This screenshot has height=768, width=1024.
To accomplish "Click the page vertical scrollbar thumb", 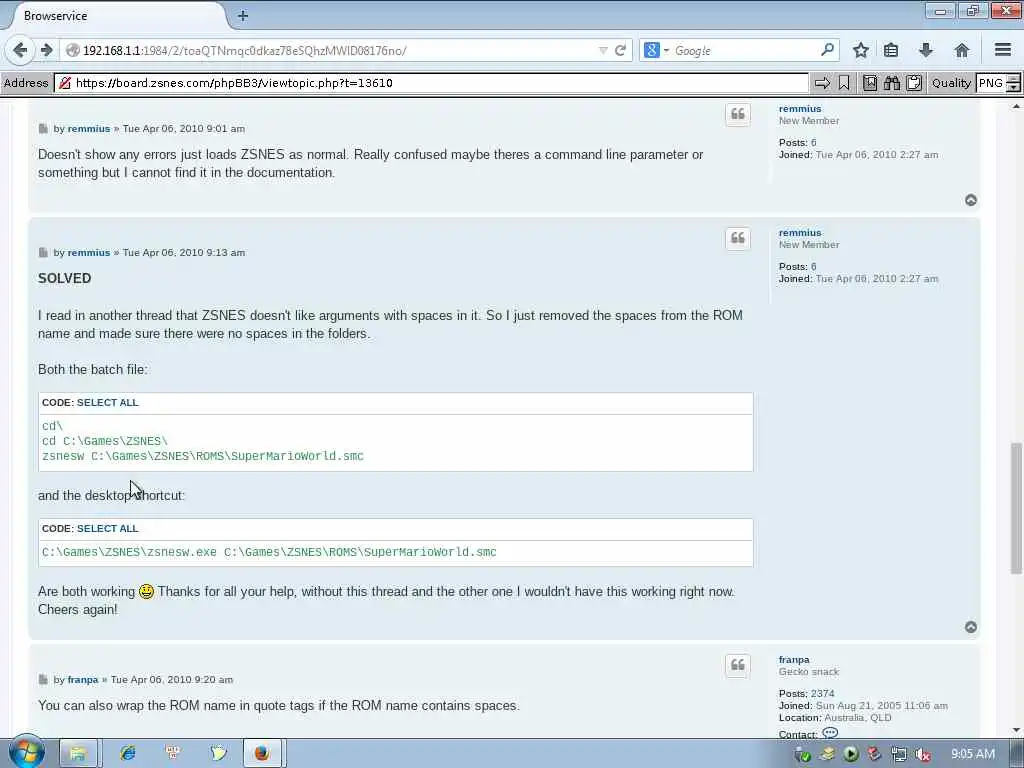I will (1016, 508).
